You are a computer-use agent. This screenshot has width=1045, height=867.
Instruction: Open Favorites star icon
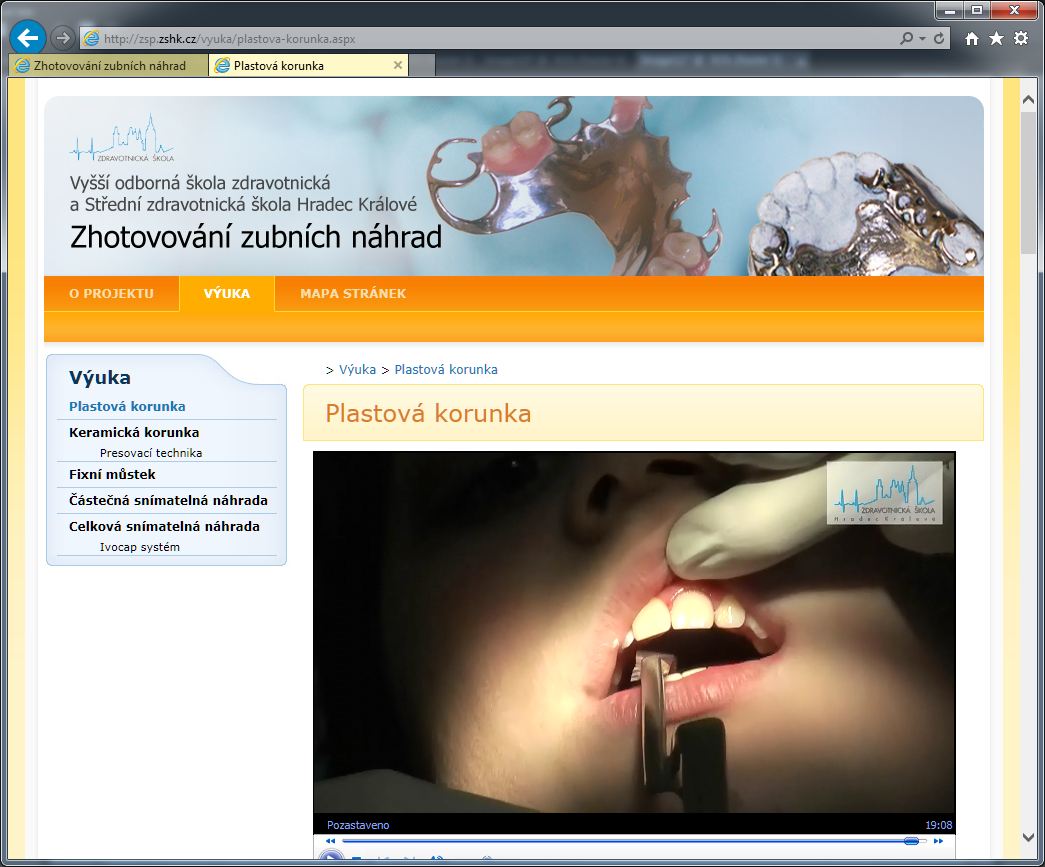point(996,39)
